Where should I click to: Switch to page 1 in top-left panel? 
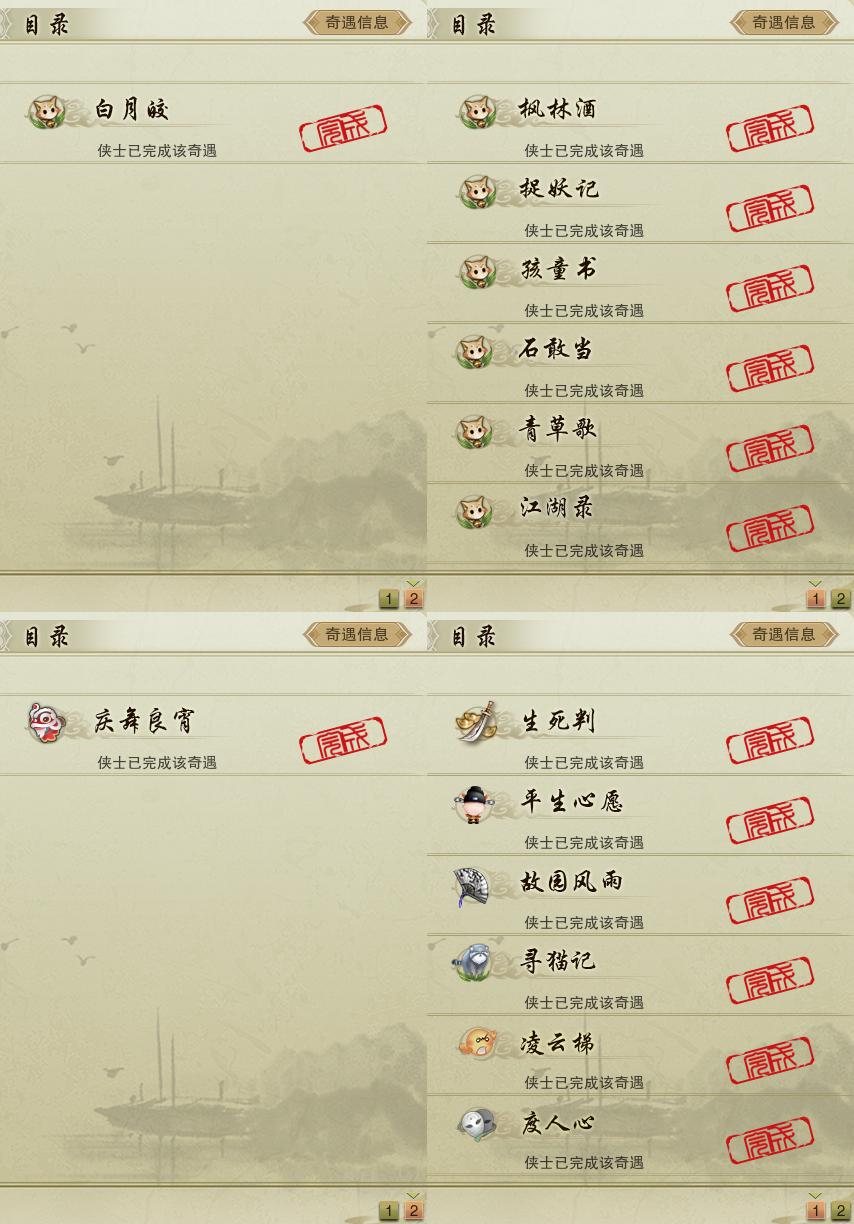click(x=389, y=599)
